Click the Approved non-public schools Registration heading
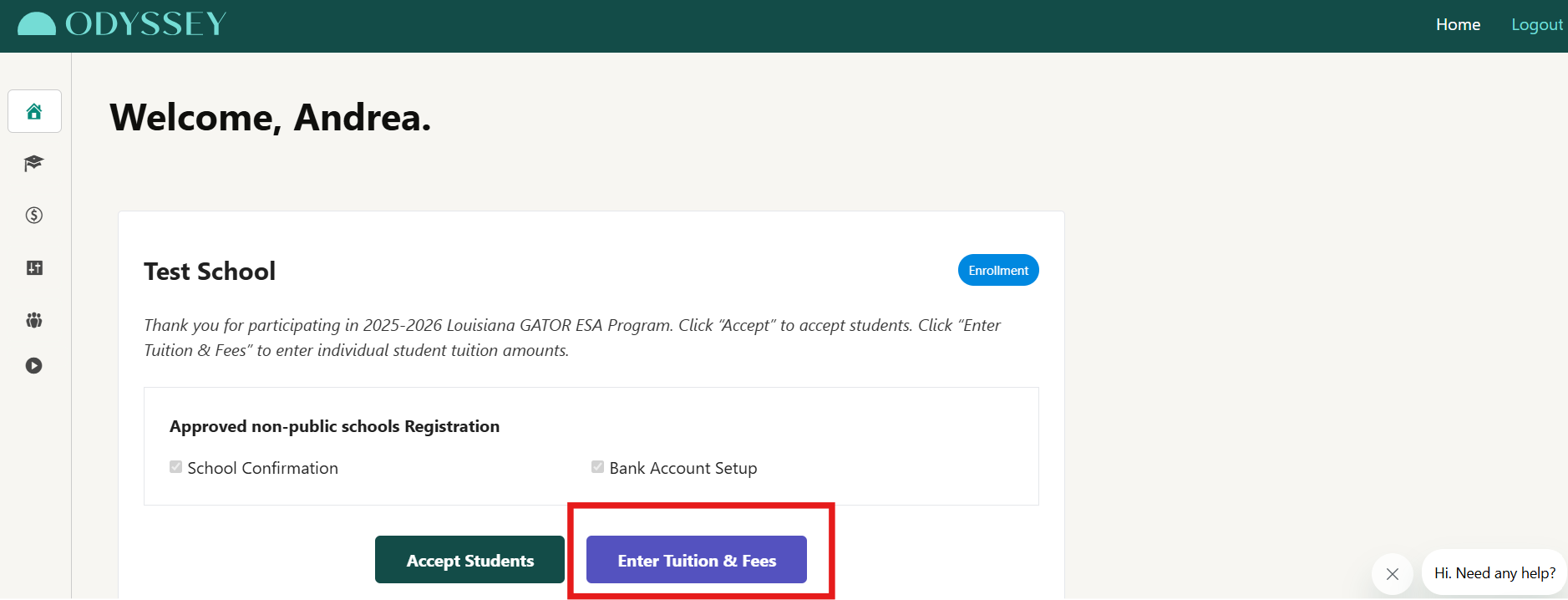Image resolution: width=1568 pixels, height=600 pixels. (334, 426)
